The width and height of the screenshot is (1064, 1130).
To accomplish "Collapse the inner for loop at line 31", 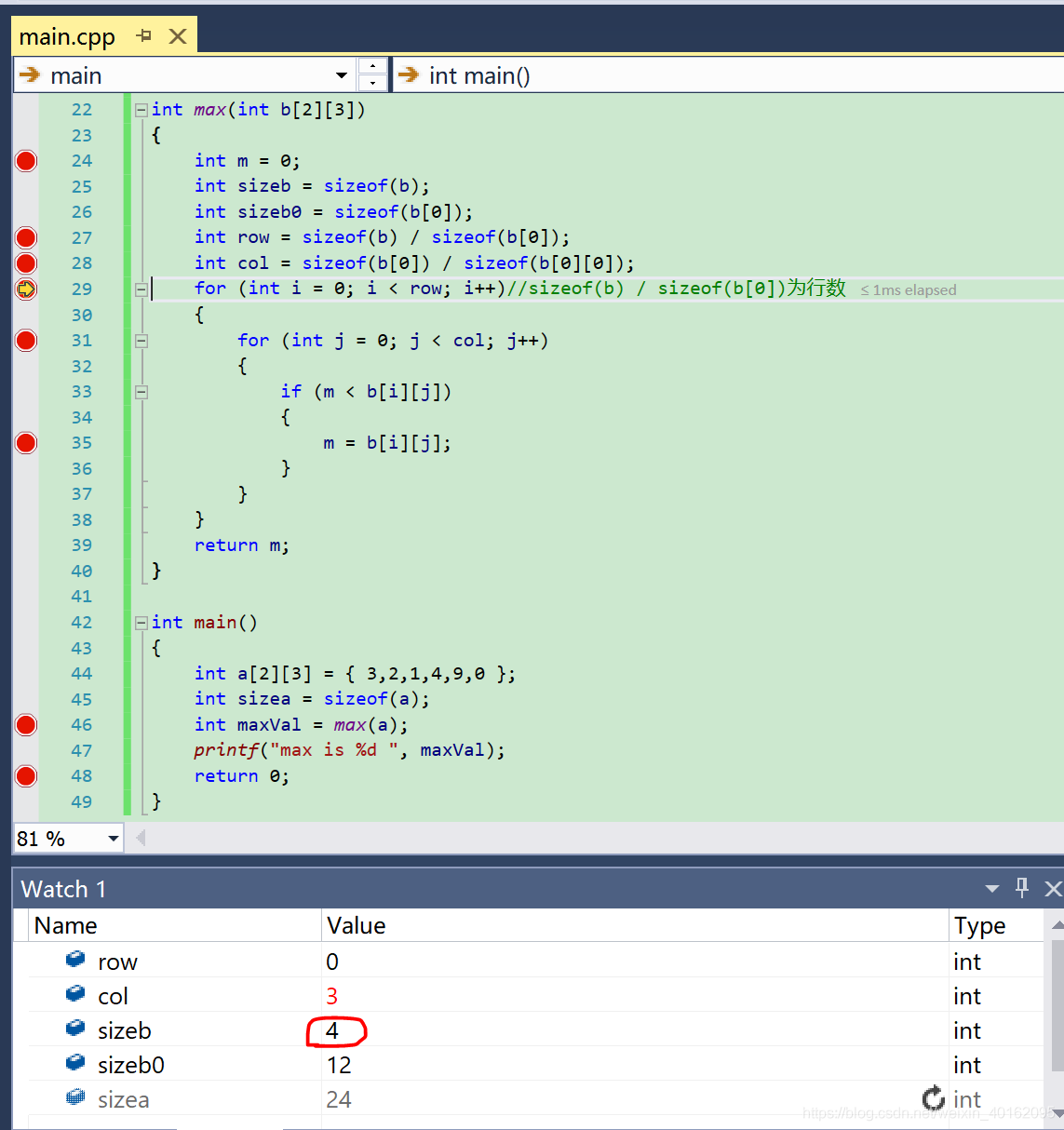I will (141, 341).
